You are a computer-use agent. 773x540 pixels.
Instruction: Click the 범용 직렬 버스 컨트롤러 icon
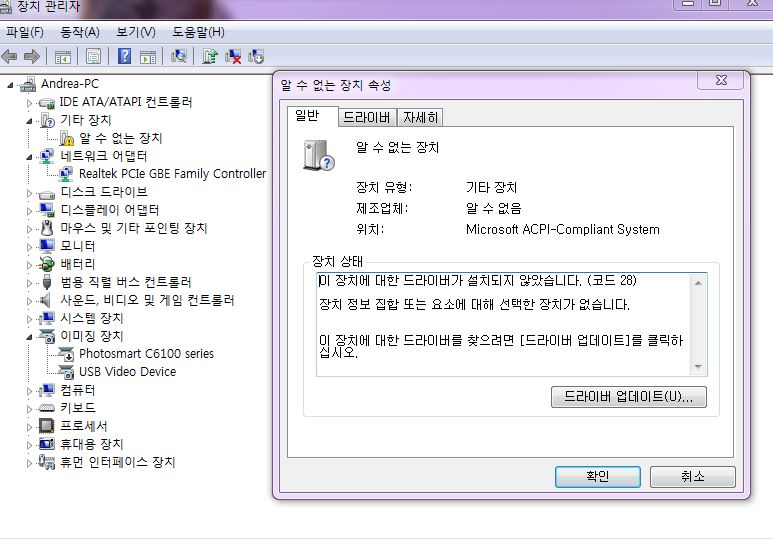click(x=47, y=282)
